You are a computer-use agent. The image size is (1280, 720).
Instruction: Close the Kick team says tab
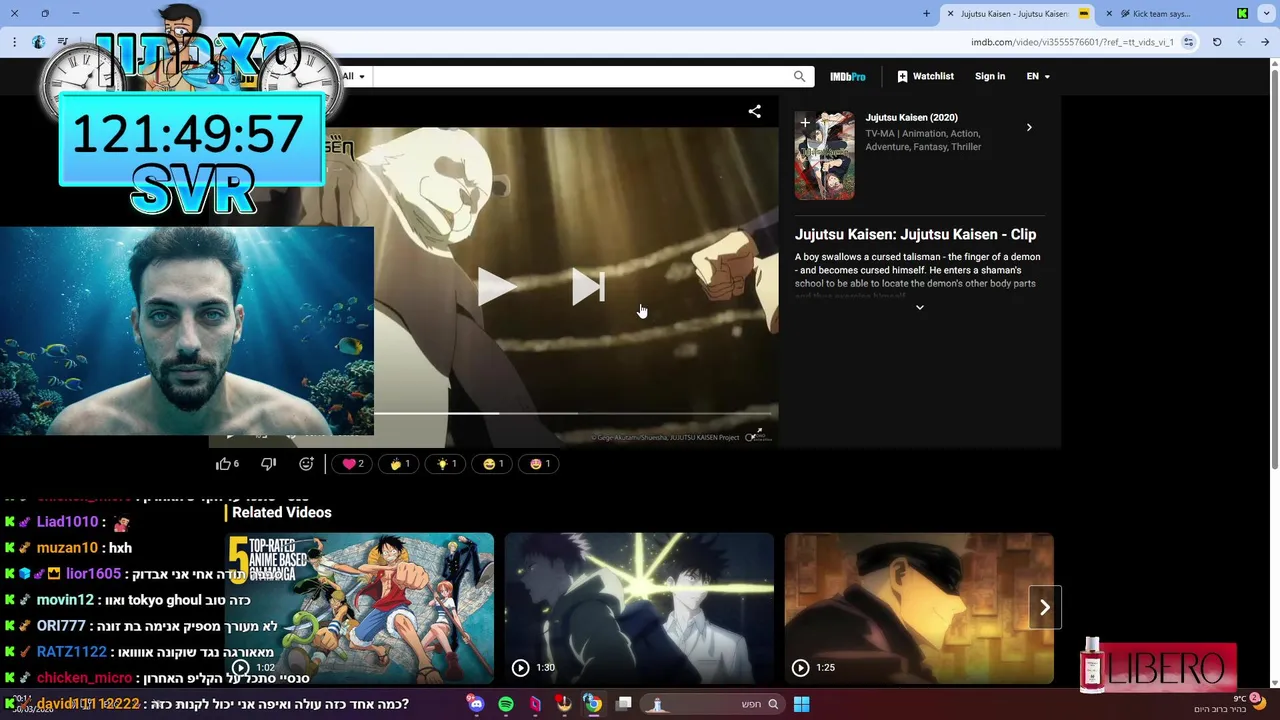[1108, 14]
